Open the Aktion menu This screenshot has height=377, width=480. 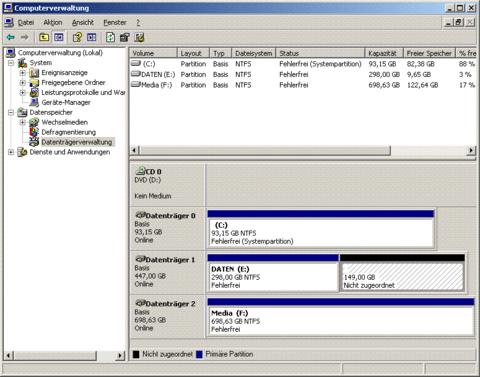pos(53,22)
